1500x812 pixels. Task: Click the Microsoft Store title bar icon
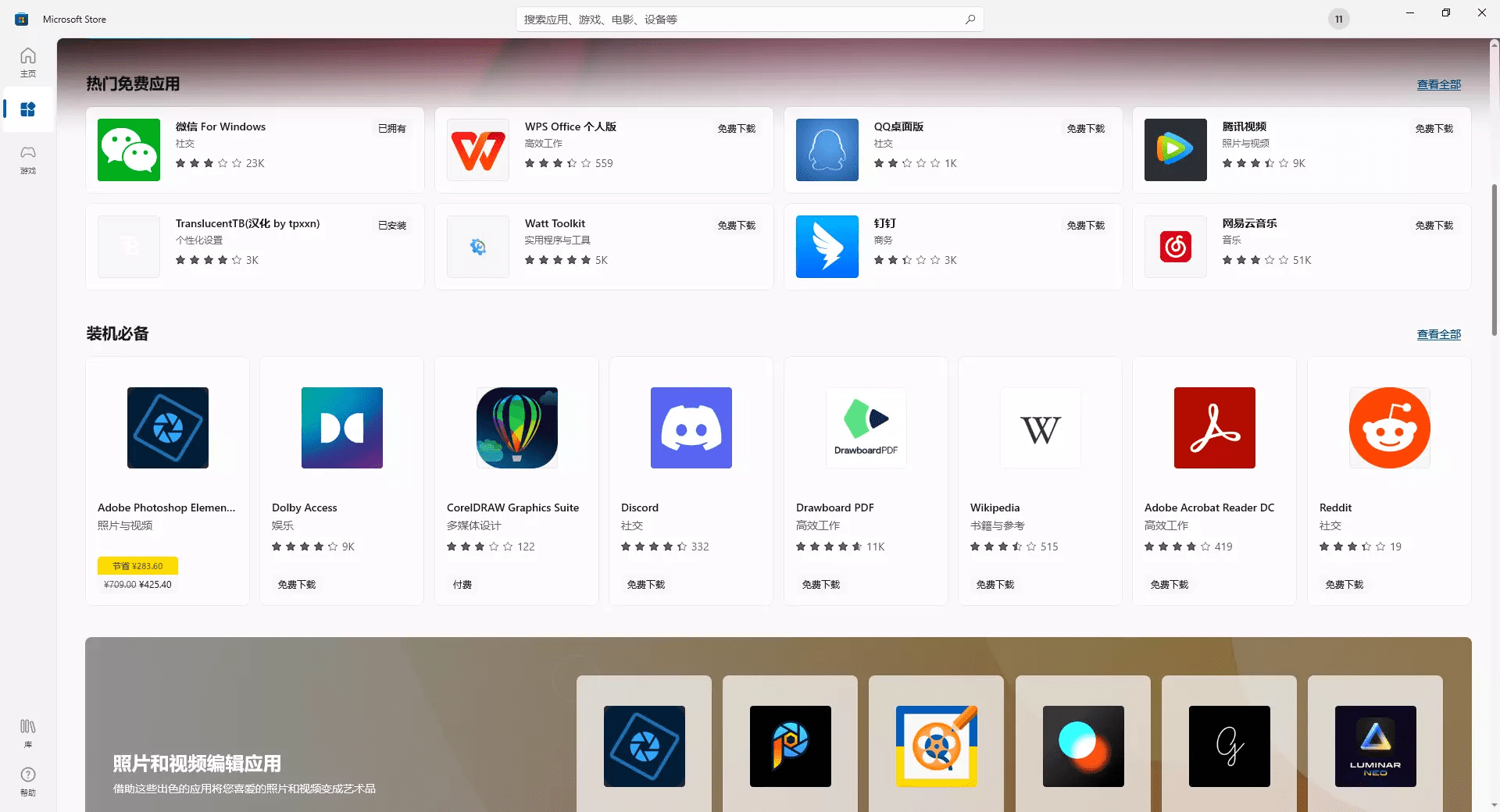(x=21, y=20)
